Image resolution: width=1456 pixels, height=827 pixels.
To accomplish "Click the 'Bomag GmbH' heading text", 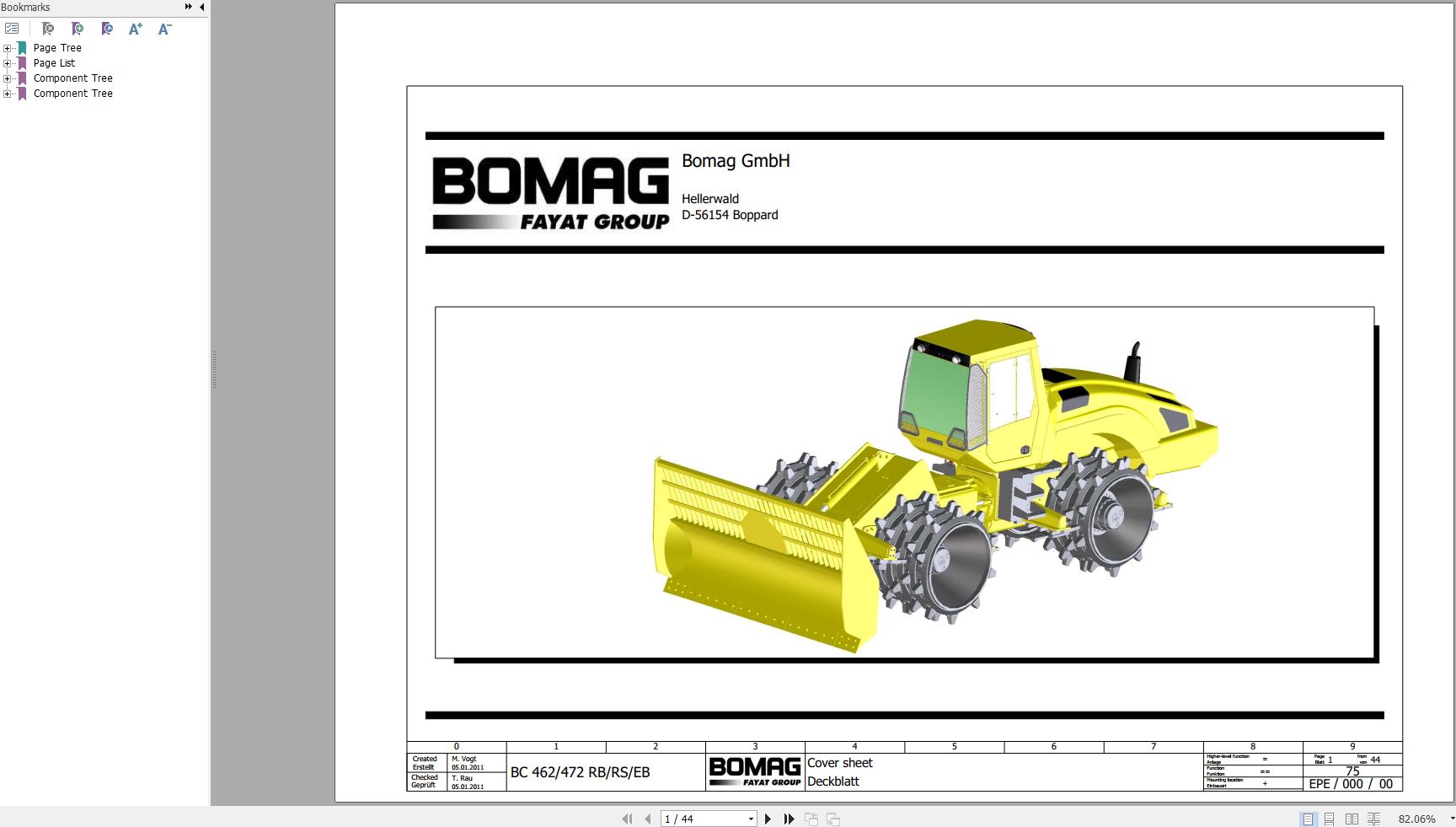I will coord(736,160).
